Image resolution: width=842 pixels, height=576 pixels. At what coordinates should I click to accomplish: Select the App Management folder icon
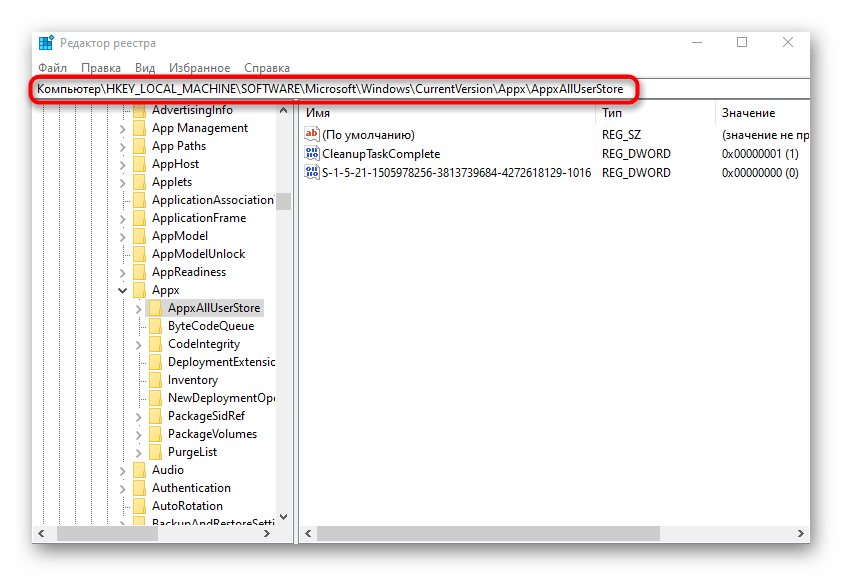click(x=140, y=128)
